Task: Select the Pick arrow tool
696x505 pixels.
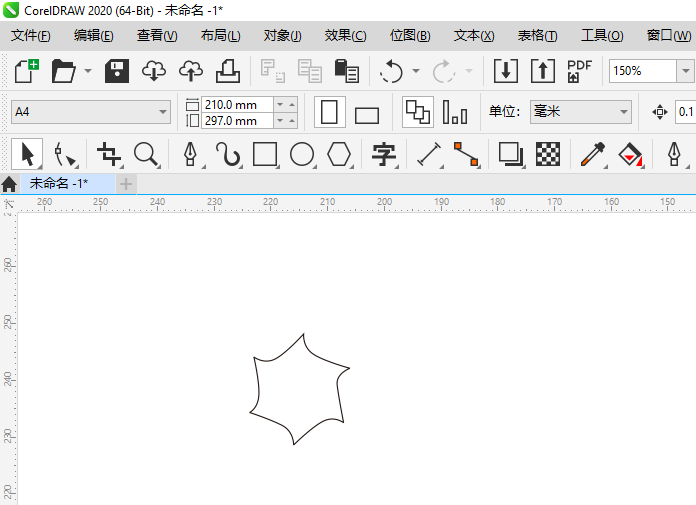Action: tap(27, 154)
